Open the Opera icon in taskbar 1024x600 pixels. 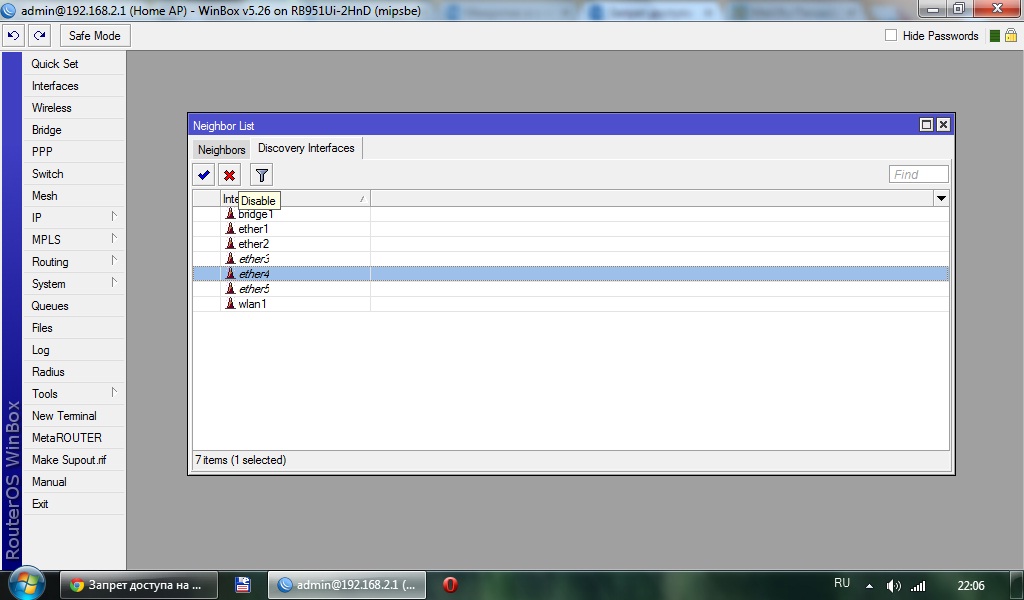tap(450, 585)
